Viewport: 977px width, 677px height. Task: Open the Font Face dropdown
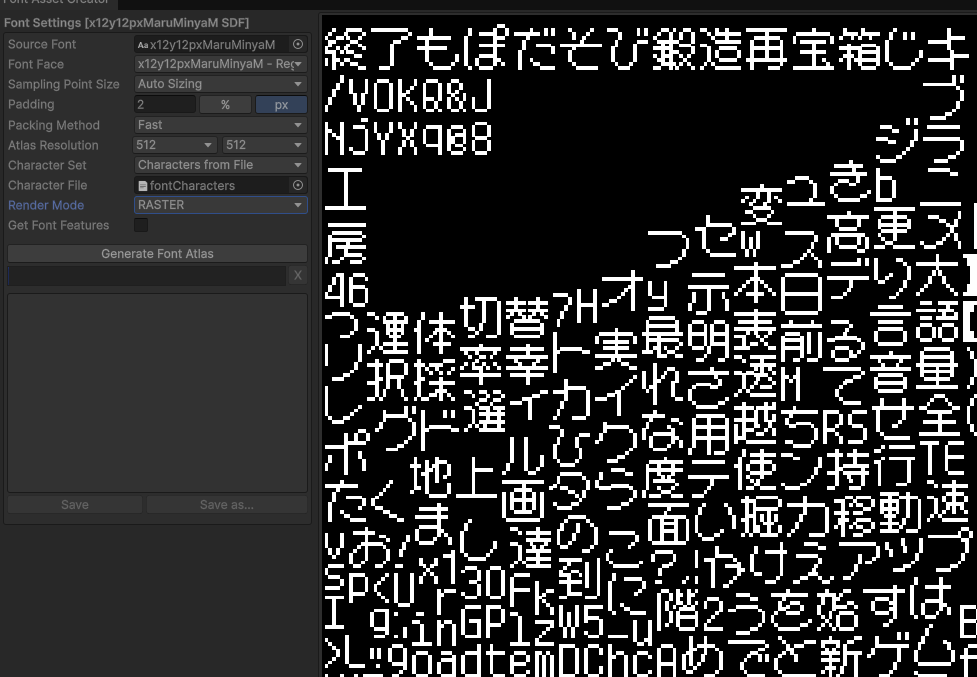(x=221, y=64)
